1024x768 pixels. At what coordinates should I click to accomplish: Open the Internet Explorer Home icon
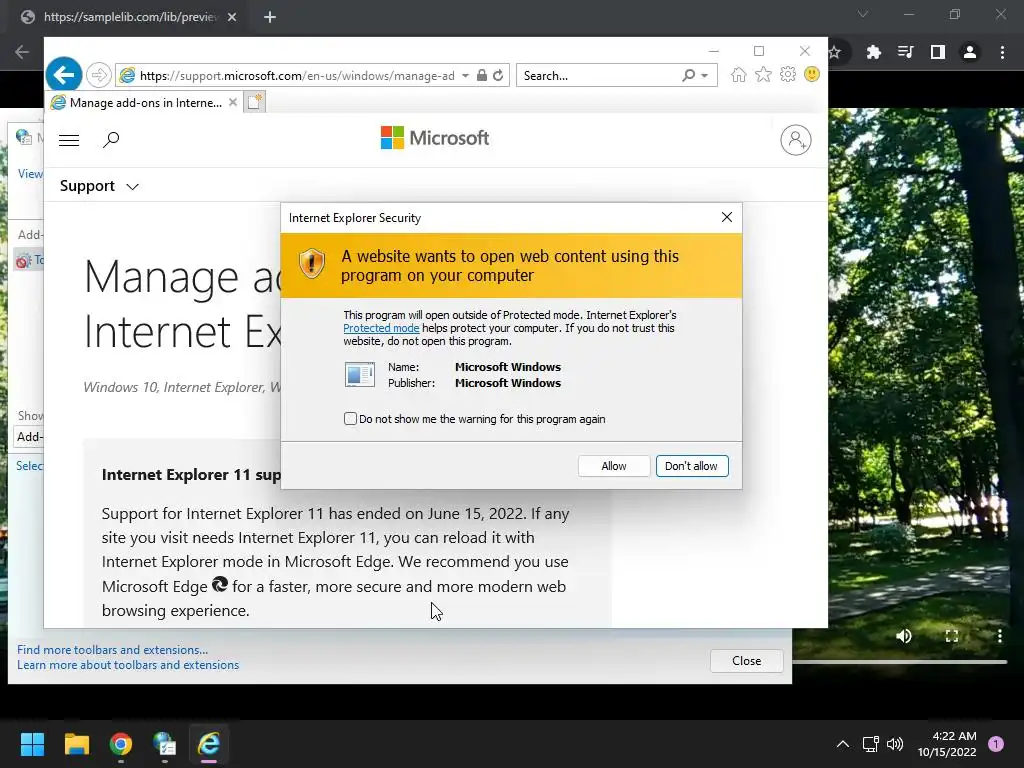pyautogui.click(x=739, y=74)
